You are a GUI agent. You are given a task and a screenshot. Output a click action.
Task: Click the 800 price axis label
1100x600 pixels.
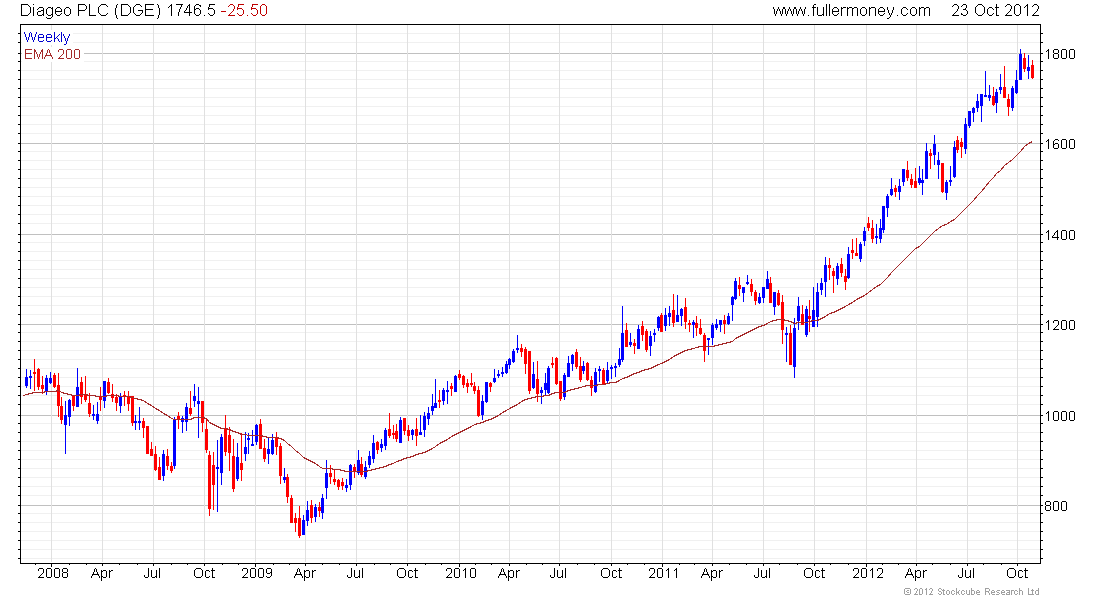tap(1057, 506)
